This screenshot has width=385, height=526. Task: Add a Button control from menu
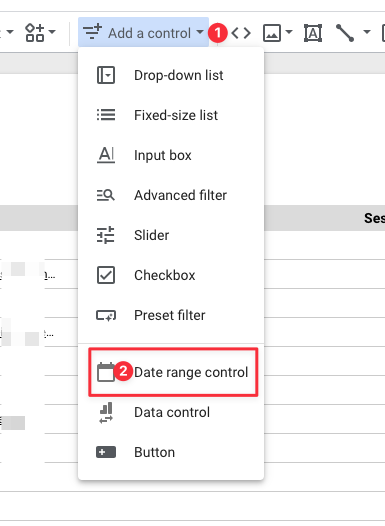tap(171, 452)
